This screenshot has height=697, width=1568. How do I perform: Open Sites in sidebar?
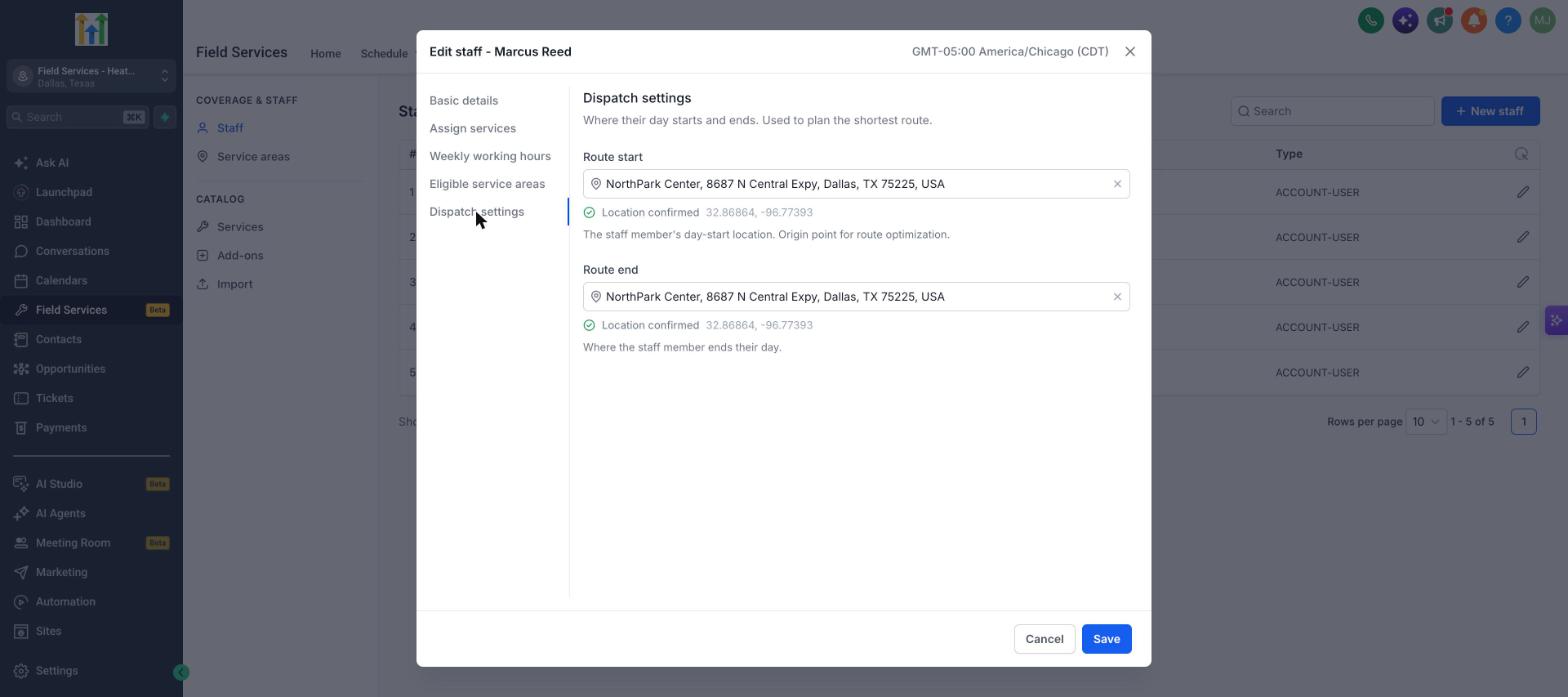(91, 632)
